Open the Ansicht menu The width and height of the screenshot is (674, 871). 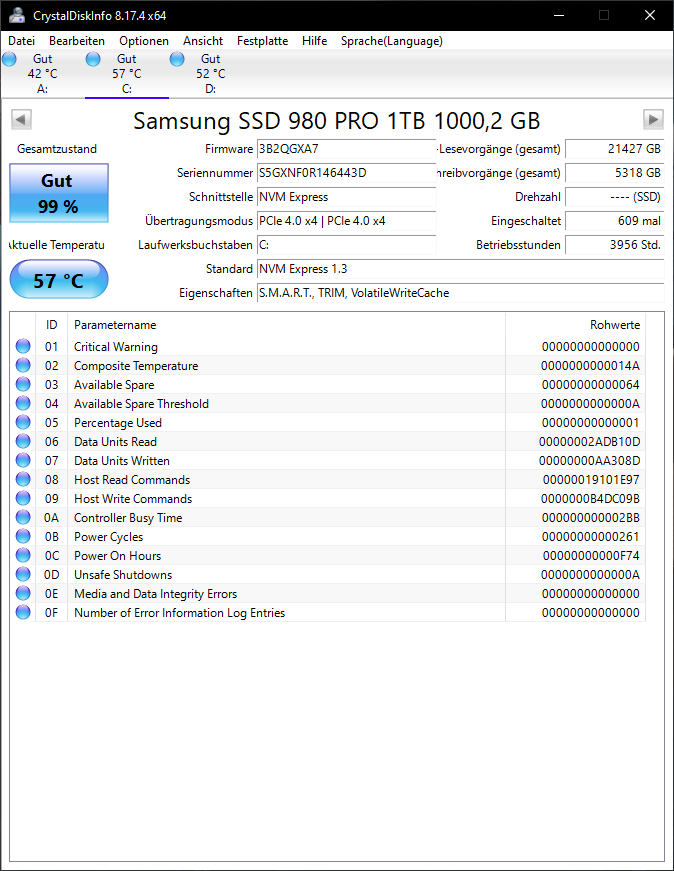point(203,41)
